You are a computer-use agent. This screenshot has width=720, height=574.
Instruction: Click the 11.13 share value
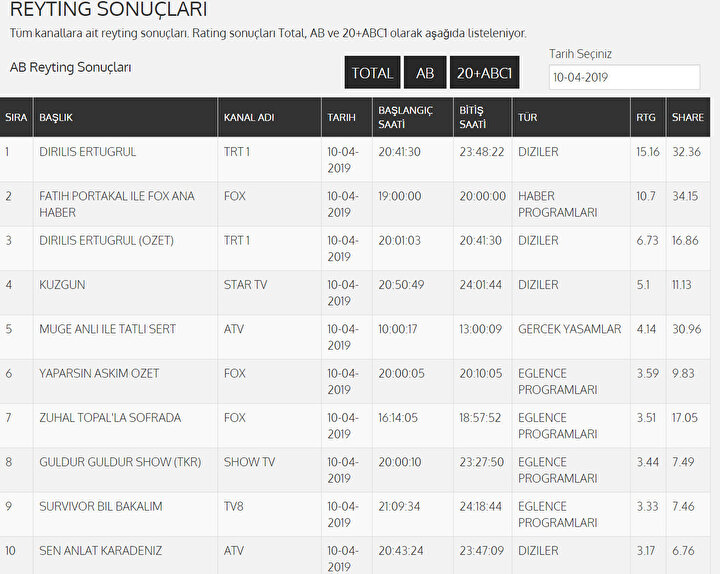click(x=682, y=285)
